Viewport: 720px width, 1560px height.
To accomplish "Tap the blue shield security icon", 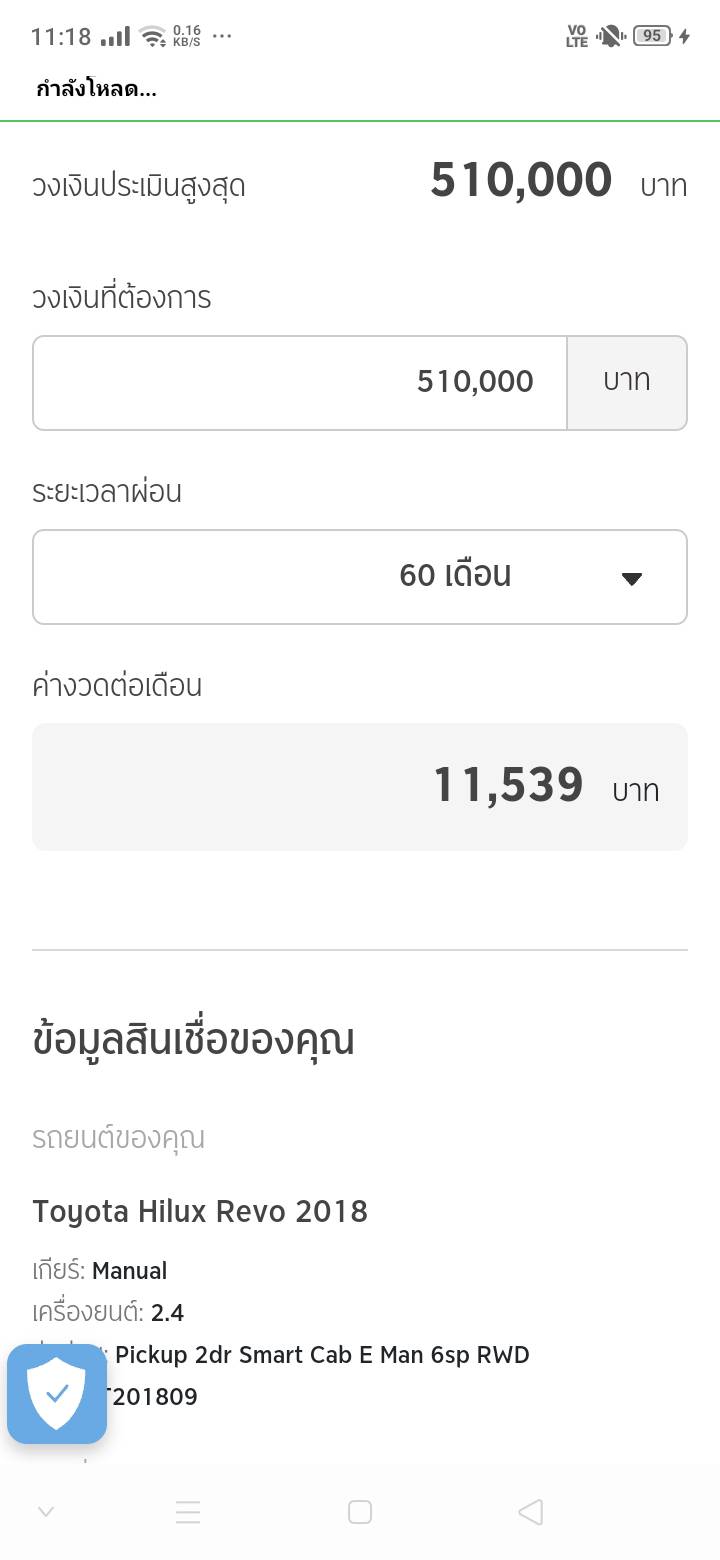I will click(57, 1394).
